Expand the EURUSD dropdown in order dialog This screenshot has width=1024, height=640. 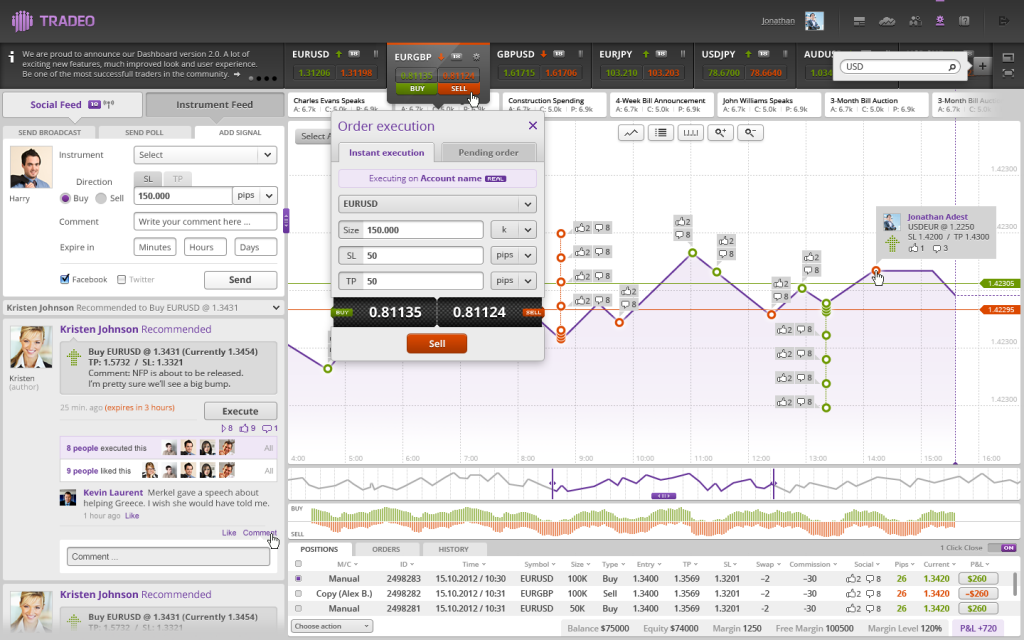(x=527, y=204)
